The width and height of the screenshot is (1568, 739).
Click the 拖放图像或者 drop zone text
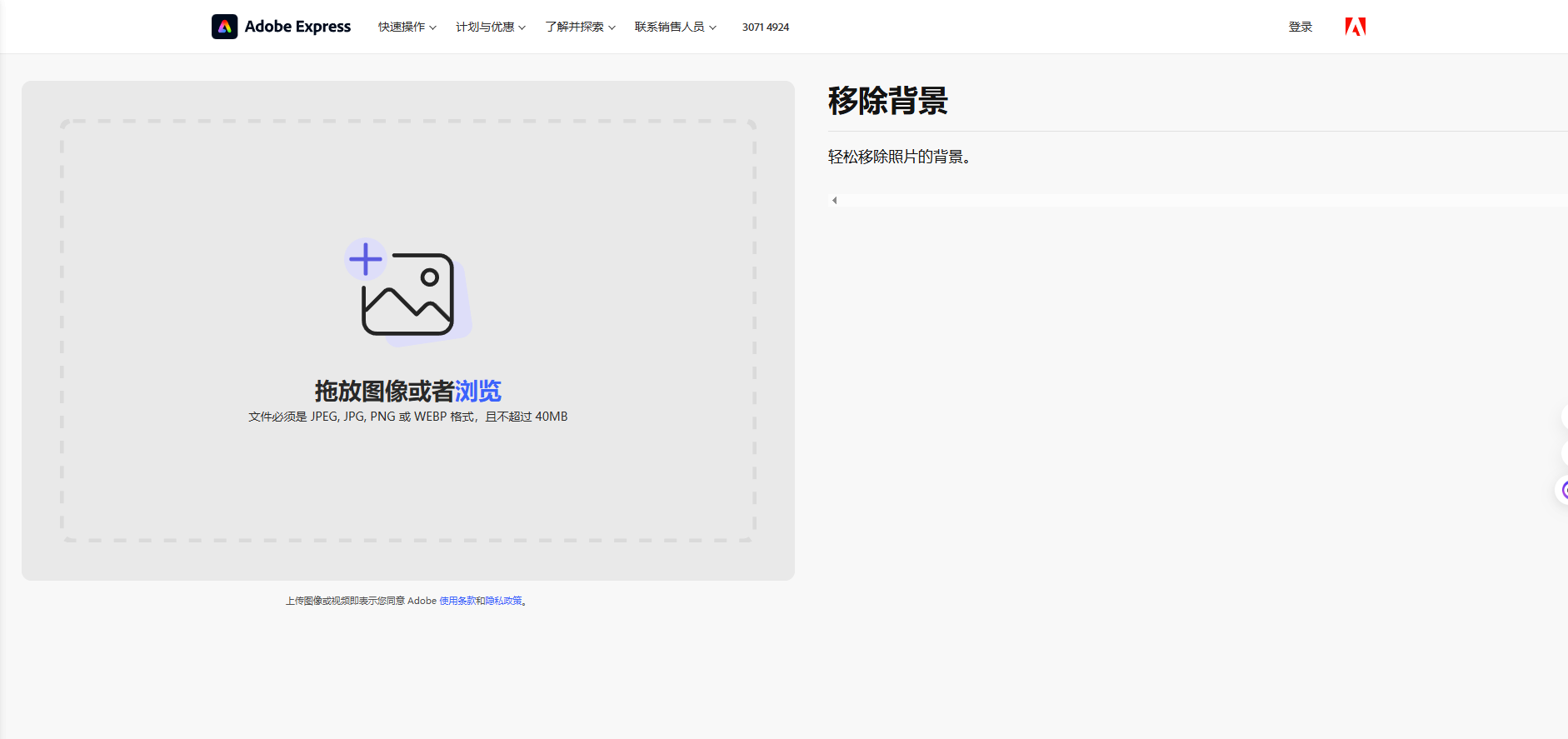point(385,391)
